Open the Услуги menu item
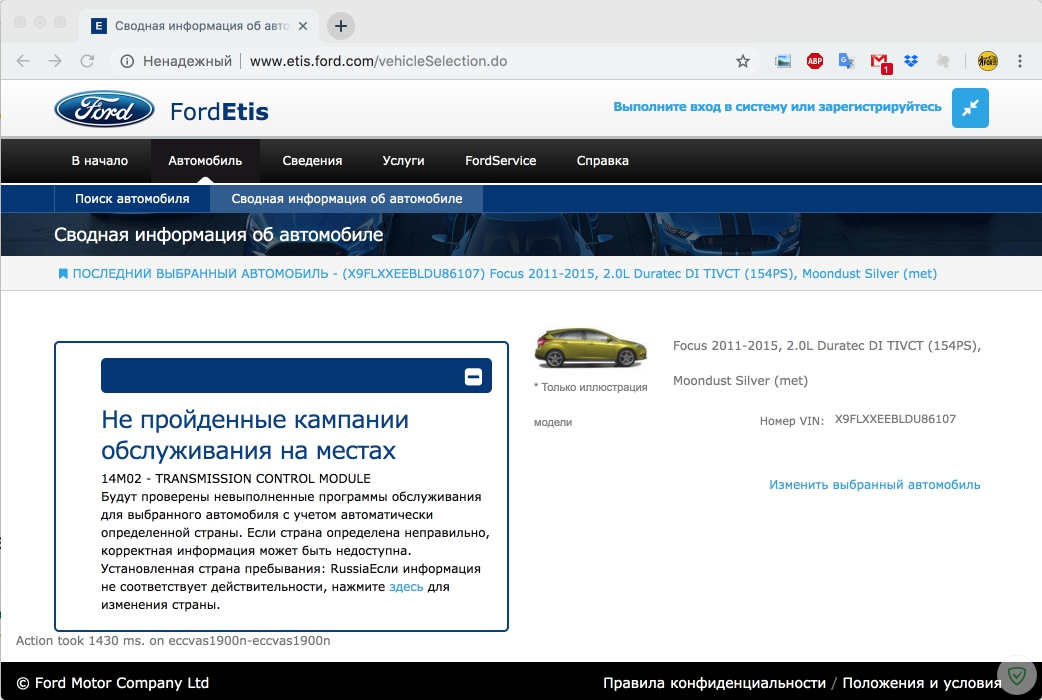The width and height of the screenshot is (1042, 700). [403, 161]
